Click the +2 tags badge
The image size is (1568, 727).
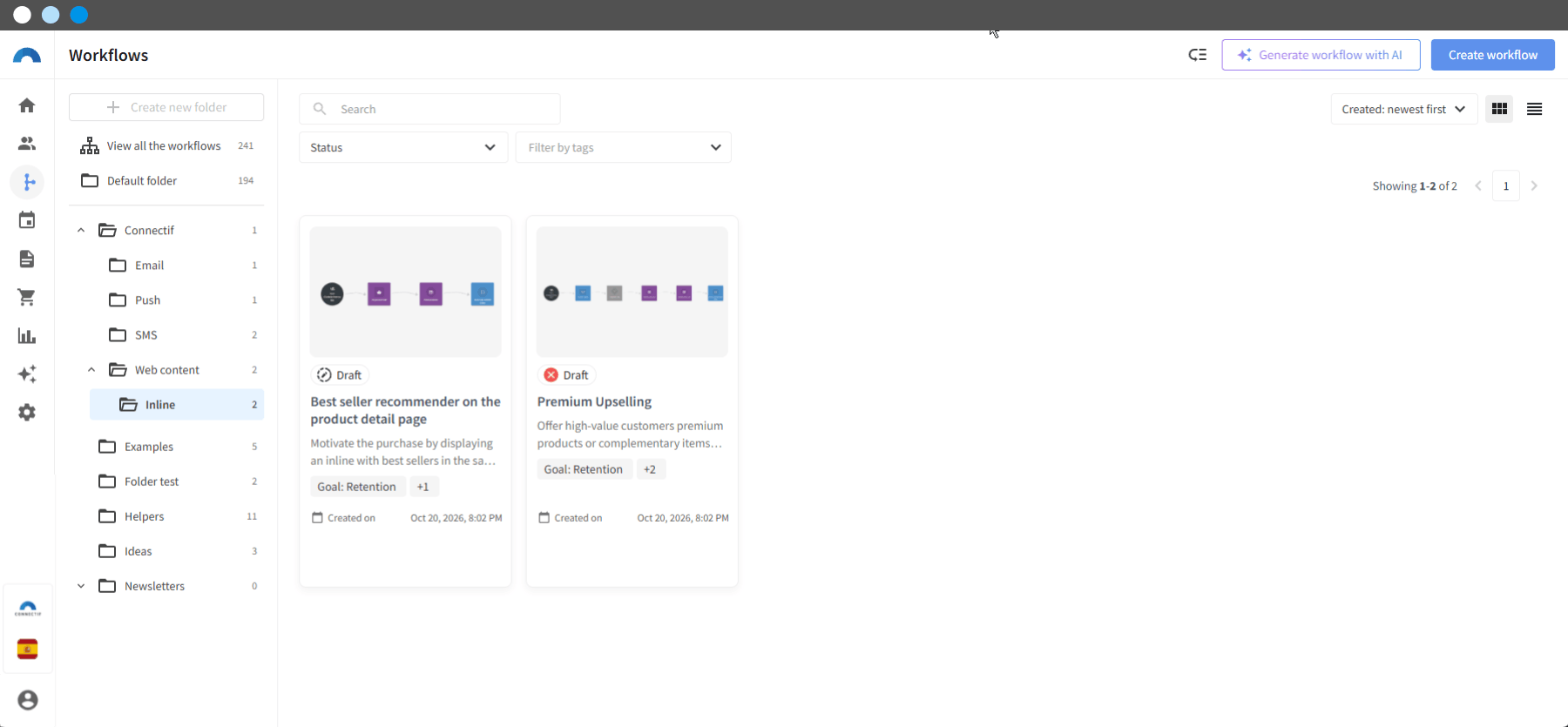650,469
